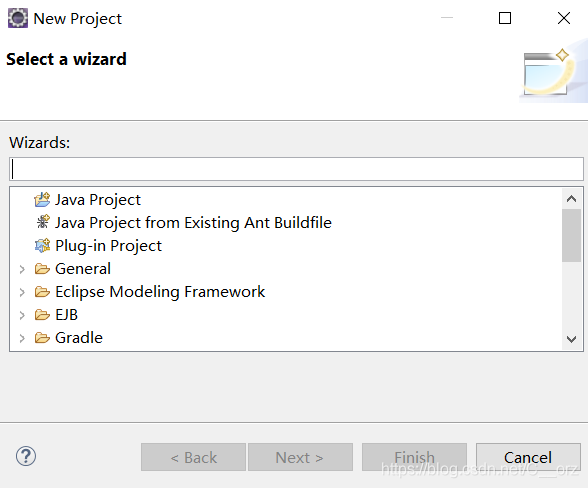588x488 pixels.
Task: Click the Next > button
Action: (x=300, y=457)
